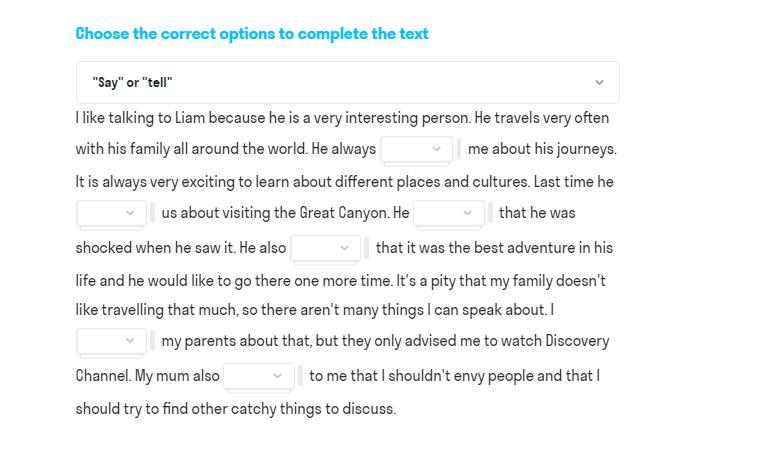Click the word "journeys" in the passage
770x450 pixels.
pos(587,149)
